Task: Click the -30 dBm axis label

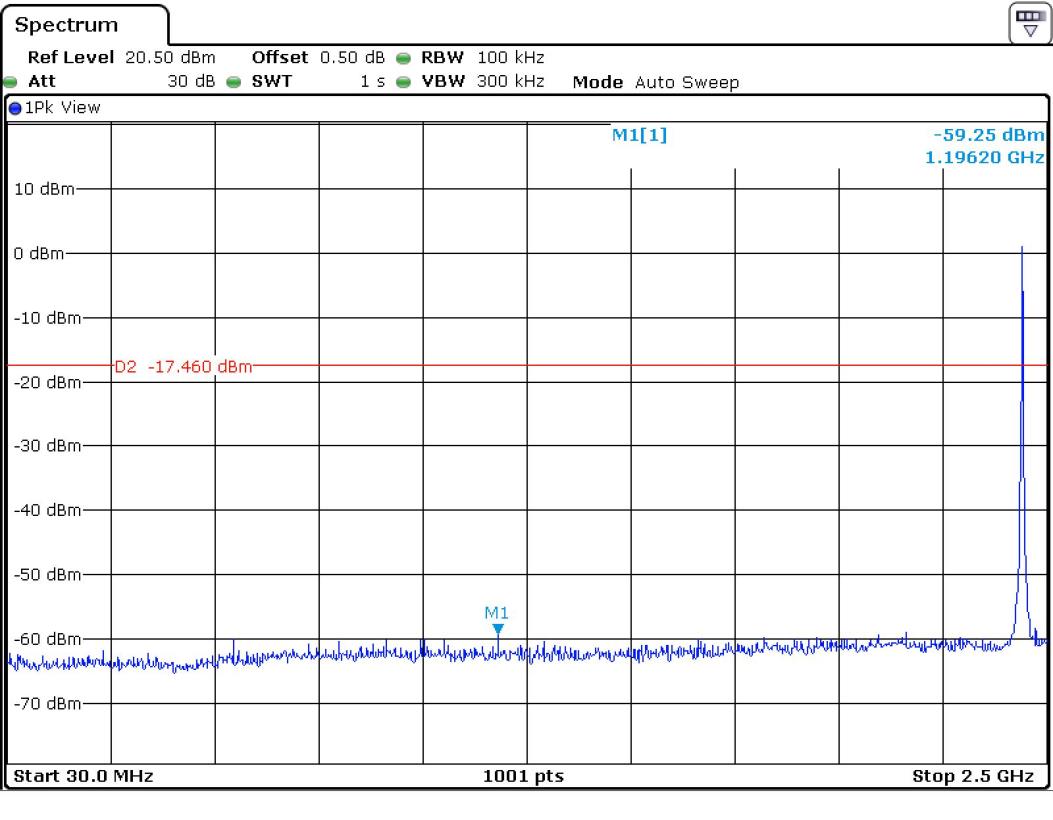Action: pos(47,446)
